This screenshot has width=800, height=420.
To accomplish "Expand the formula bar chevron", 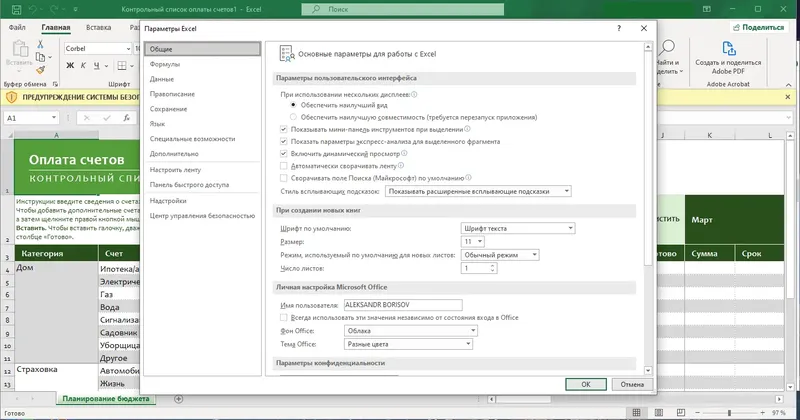I will pyautogui.click(x=789, y=118).
